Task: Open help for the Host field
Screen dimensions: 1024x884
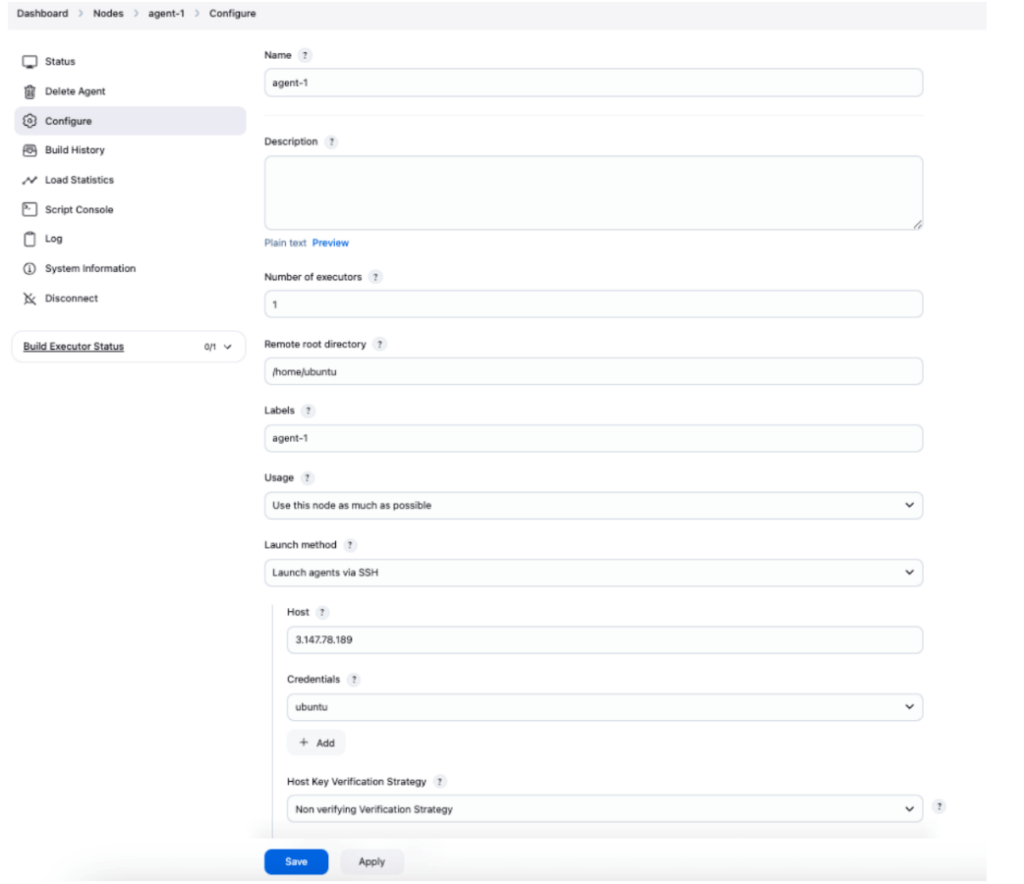Action: (x=322, y=612)
